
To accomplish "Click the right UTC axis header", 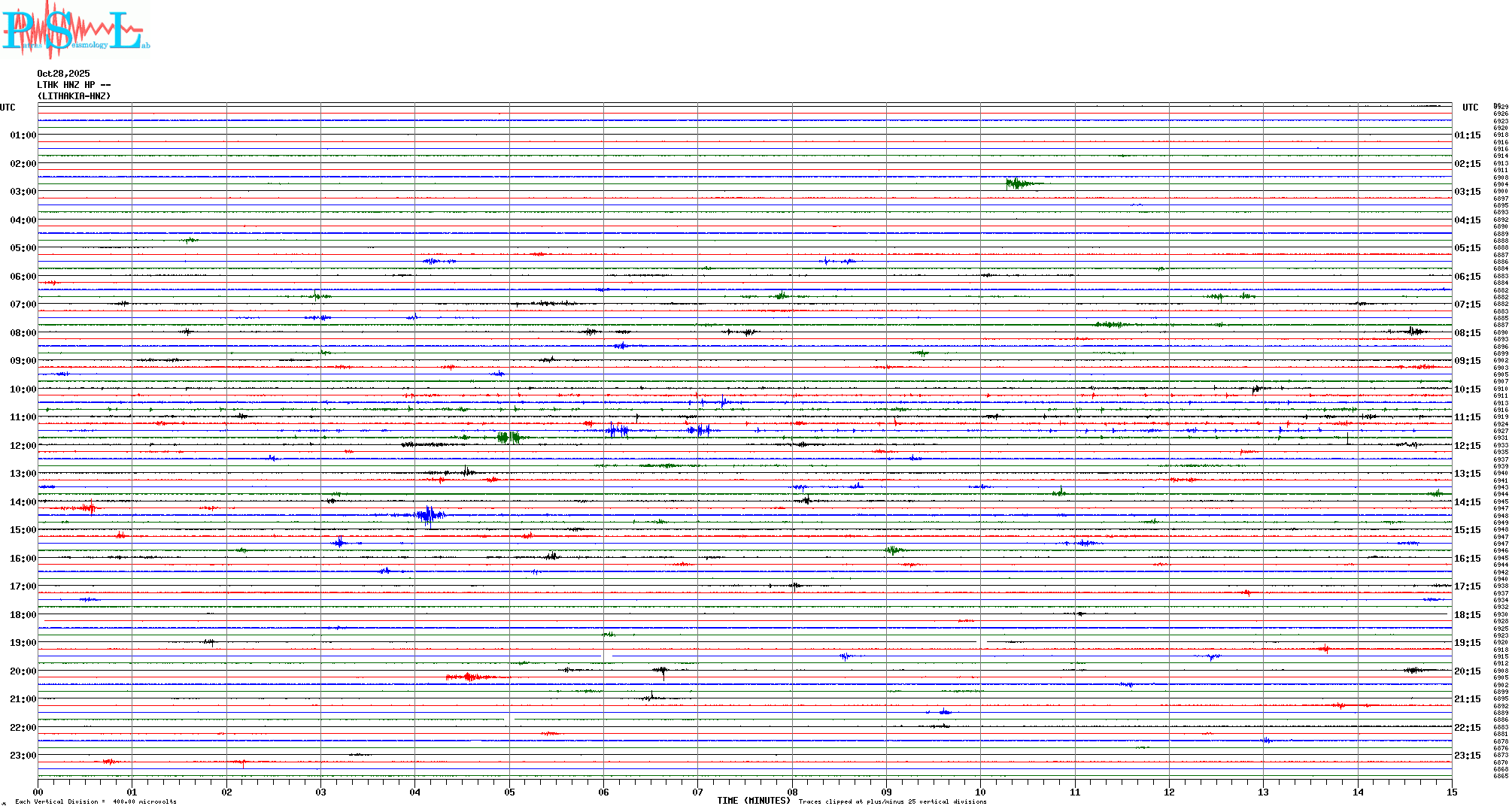I will [1470, 108].
